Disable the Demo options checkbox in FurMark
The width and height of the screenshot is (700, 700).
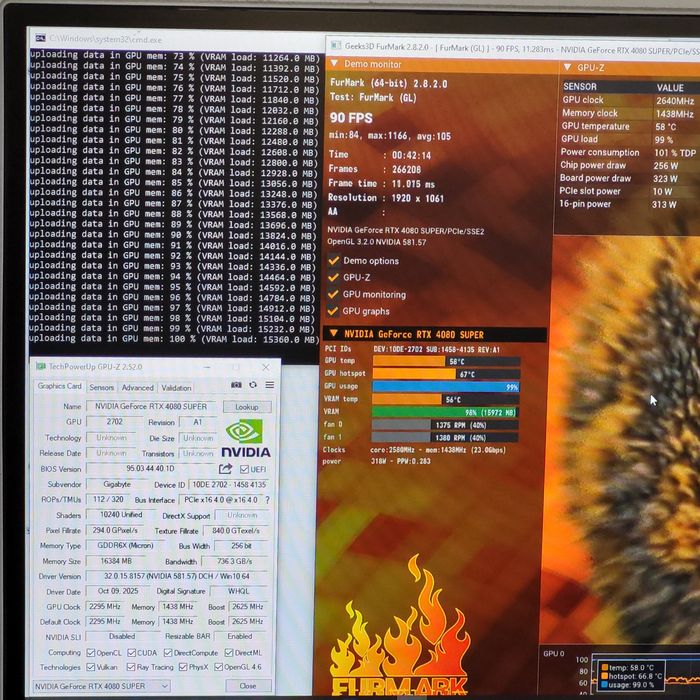[333, 260]
